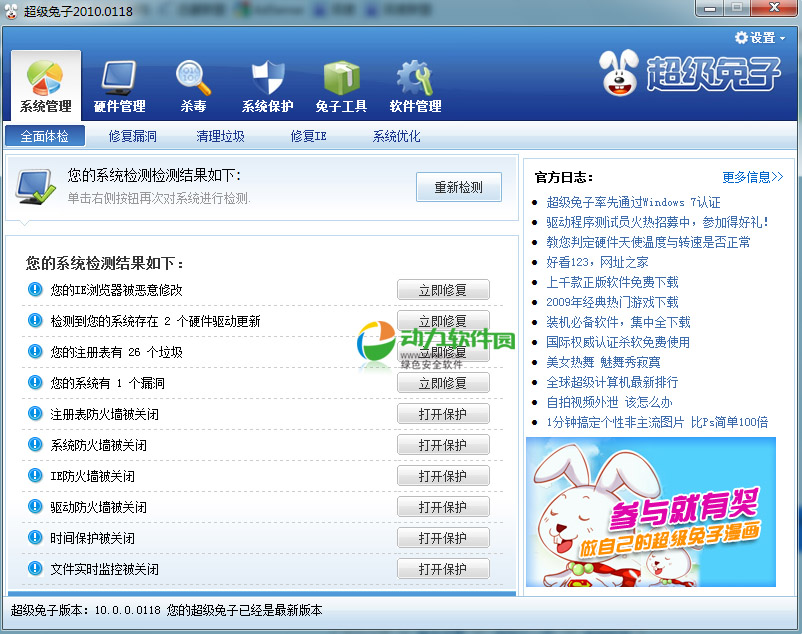Click the 参与就有奖 rabbit comic banner
Image resolution: width=802 pixels, height=634 pixels.
tap(651, 512)
